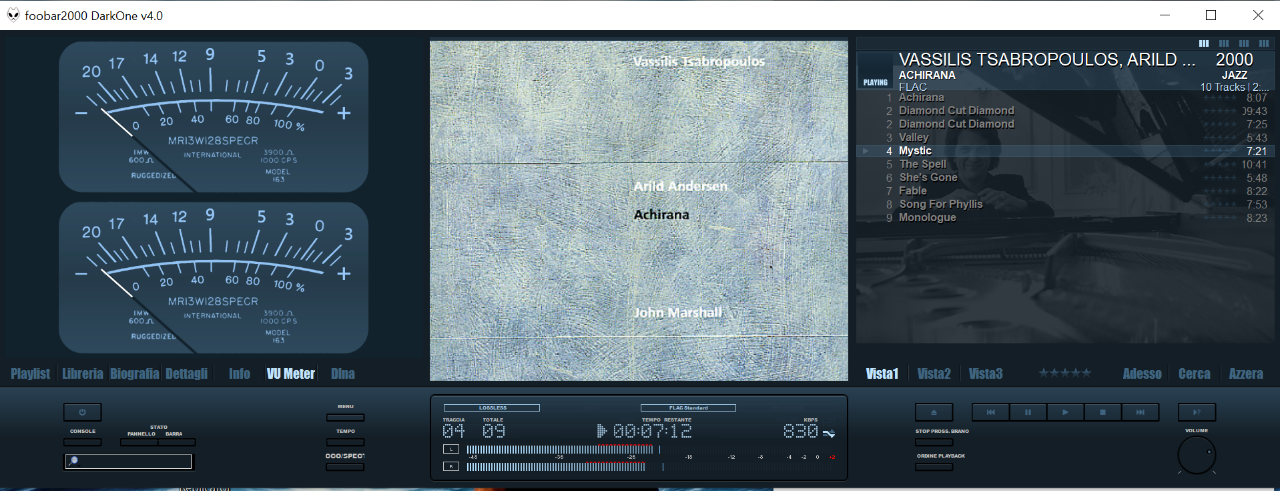Toggle the CONSOLE button
1280x491 pixels.
(x=82, y=440)
